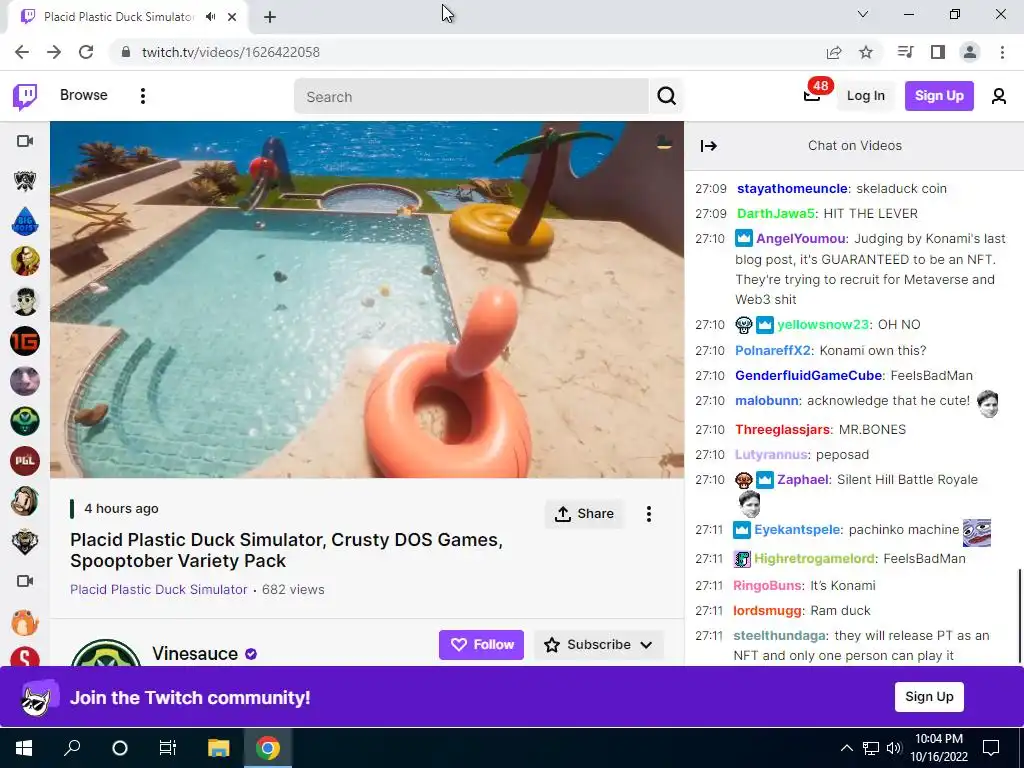Open the Windows notification center
Viewport: 1024px width, 768px height.
[991, 748]
